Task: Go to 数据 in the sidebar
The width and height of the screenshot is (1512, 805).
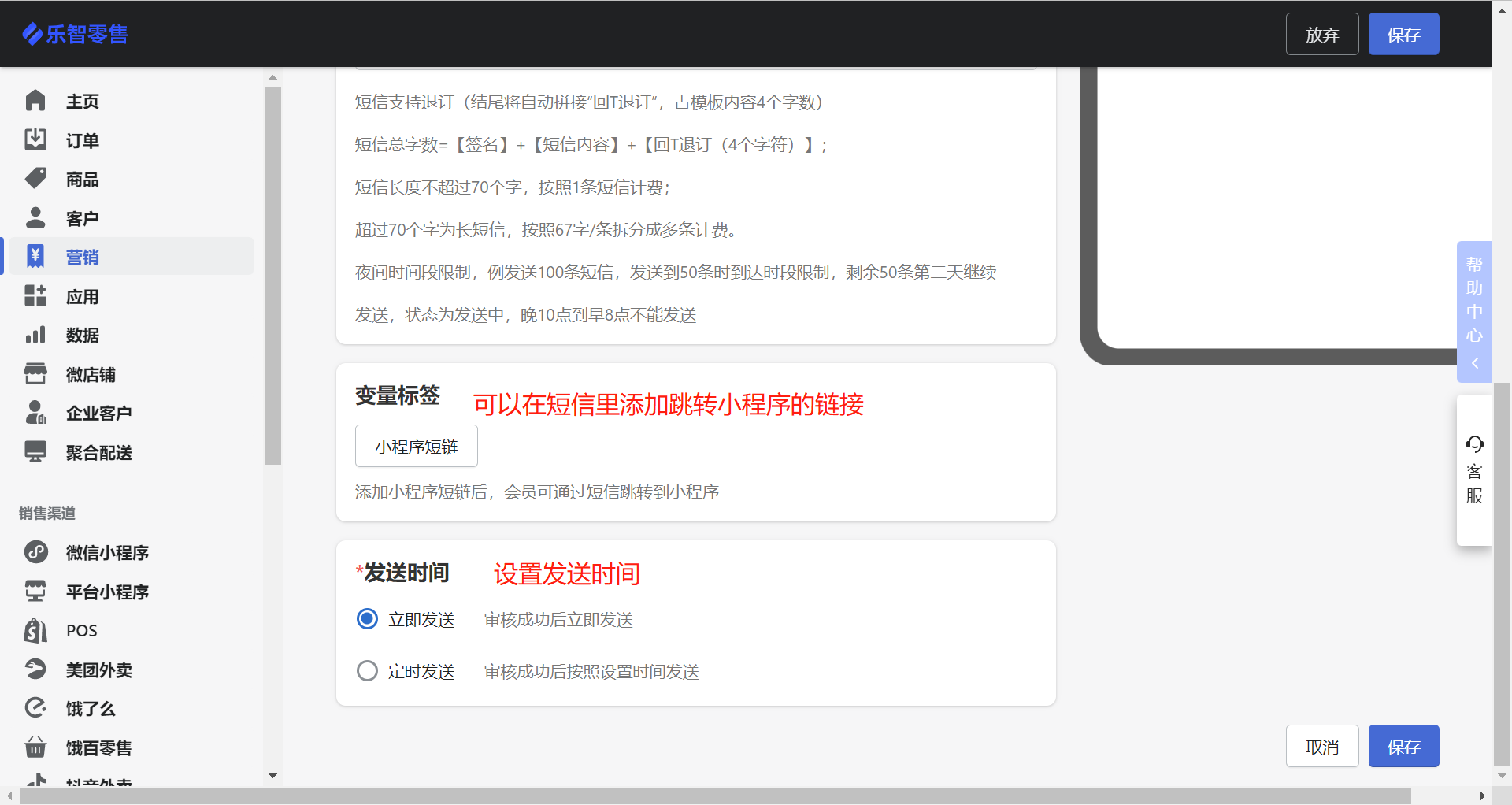Action: (83, 336)
